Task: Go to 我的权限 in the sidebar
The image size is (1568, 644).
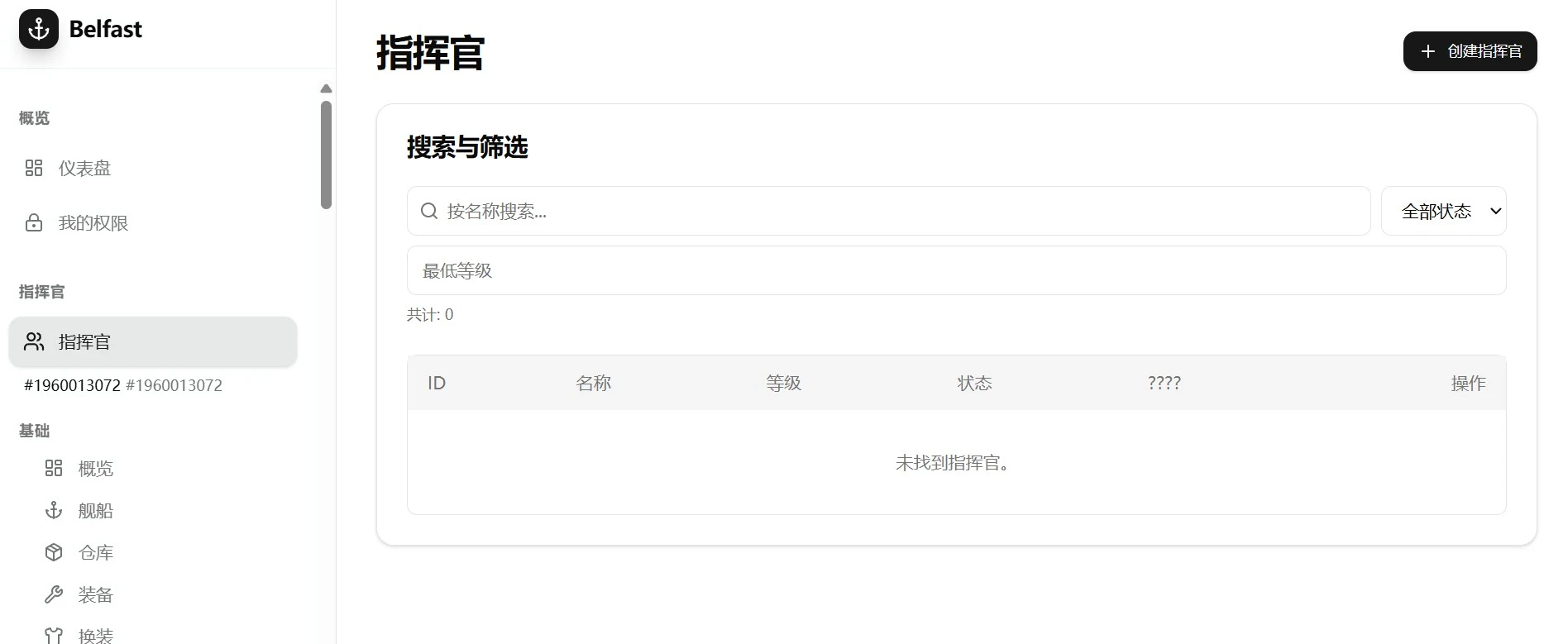Action: click(153, 223)
